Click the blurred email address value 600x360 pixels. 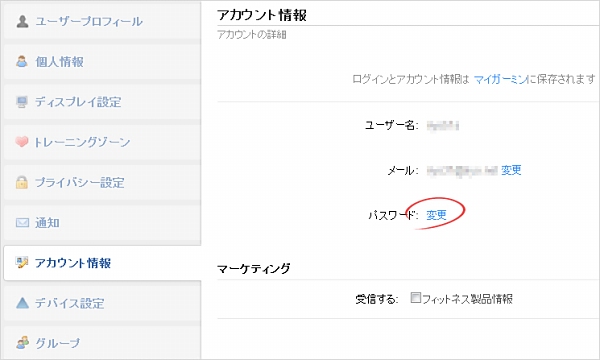(x=462, y=171)
